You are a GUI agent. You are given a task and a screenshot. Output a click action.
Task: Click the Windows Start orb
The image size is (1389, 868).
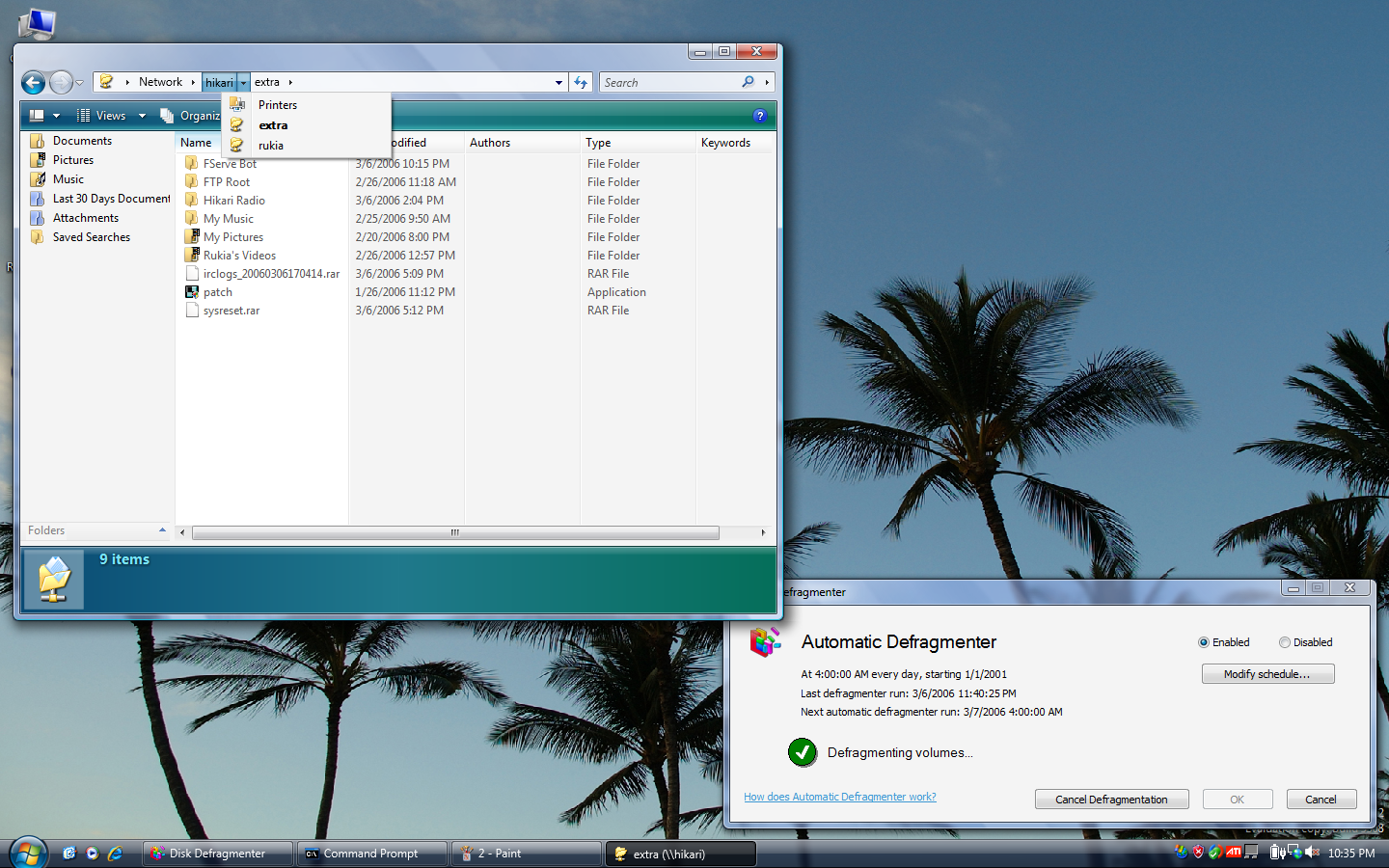point(28,854)
